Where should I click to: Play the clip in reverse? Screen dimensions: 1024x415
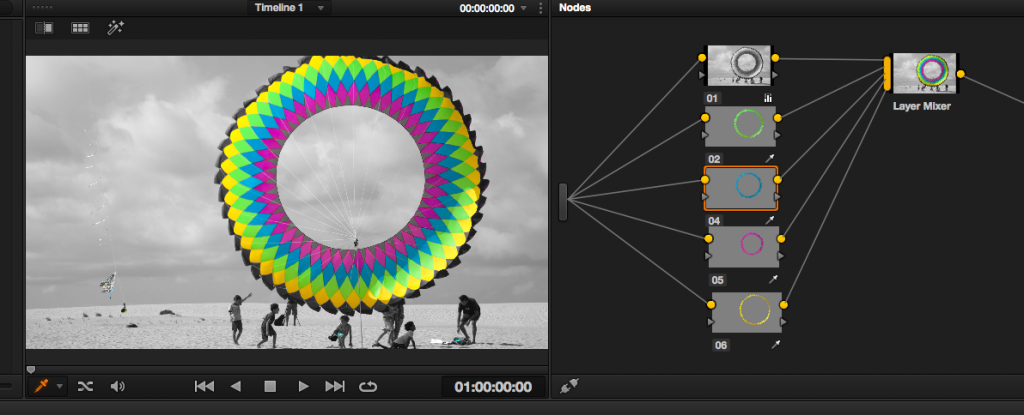(x=236, y=386)
